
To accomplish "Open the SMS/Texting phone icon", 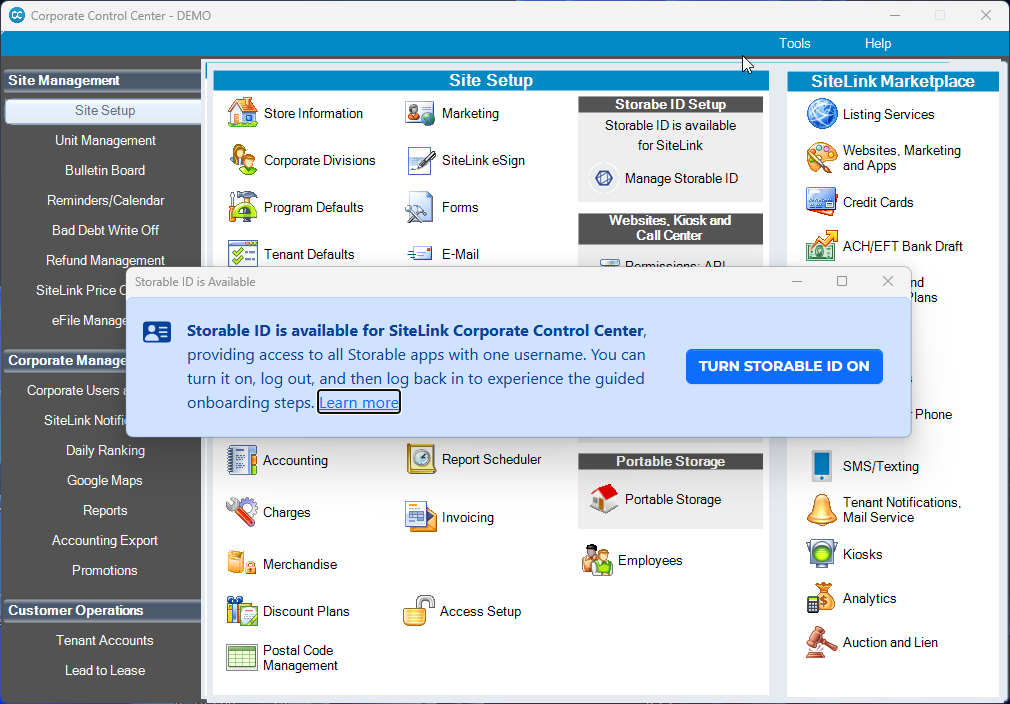I will [821, 466].
